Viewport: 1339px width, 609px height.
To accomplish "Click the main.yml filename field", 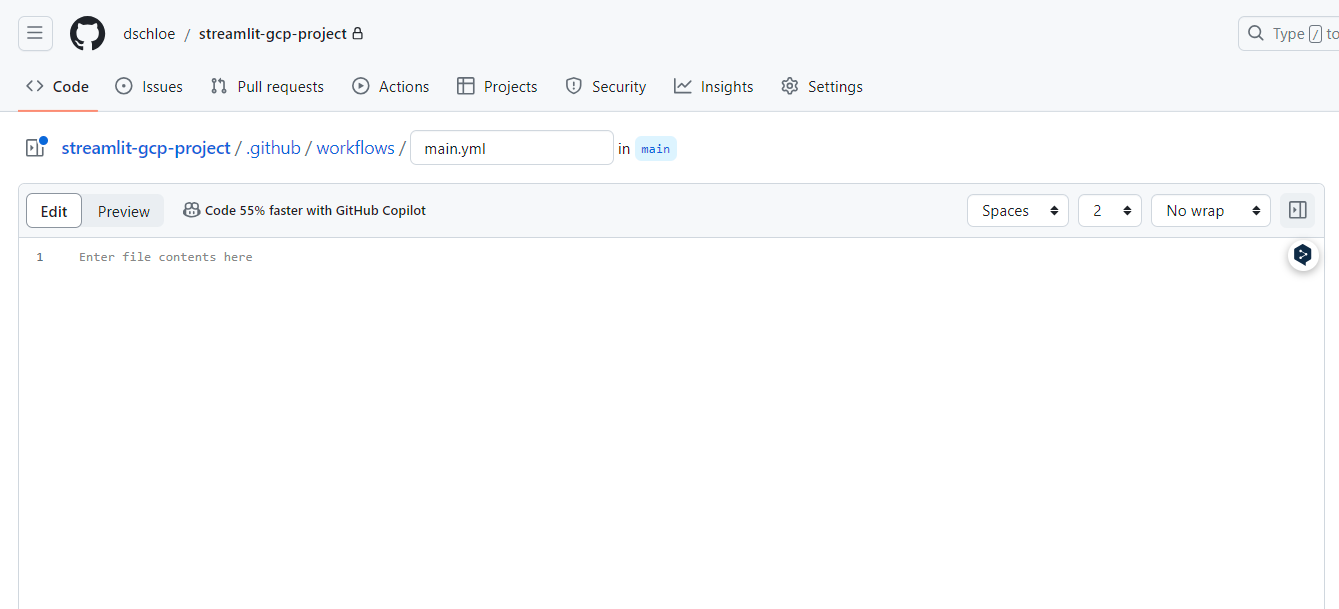I will [512, 148].
